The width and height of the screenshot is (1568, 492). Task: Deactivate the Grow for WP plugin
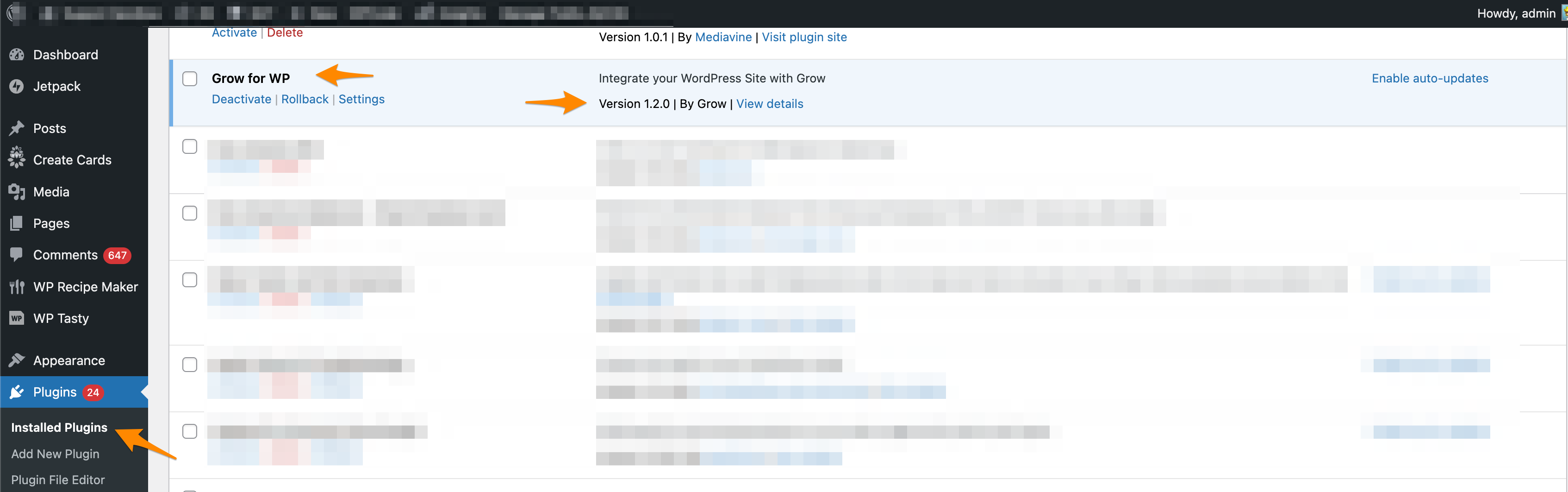[241, 100]
